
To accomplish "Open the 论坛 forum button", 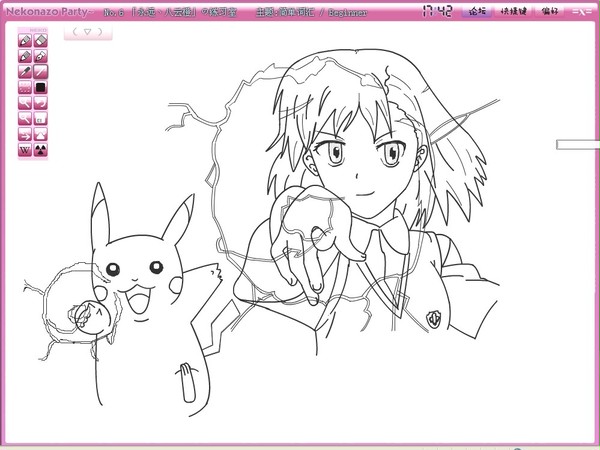I will [x=477, y=11].
